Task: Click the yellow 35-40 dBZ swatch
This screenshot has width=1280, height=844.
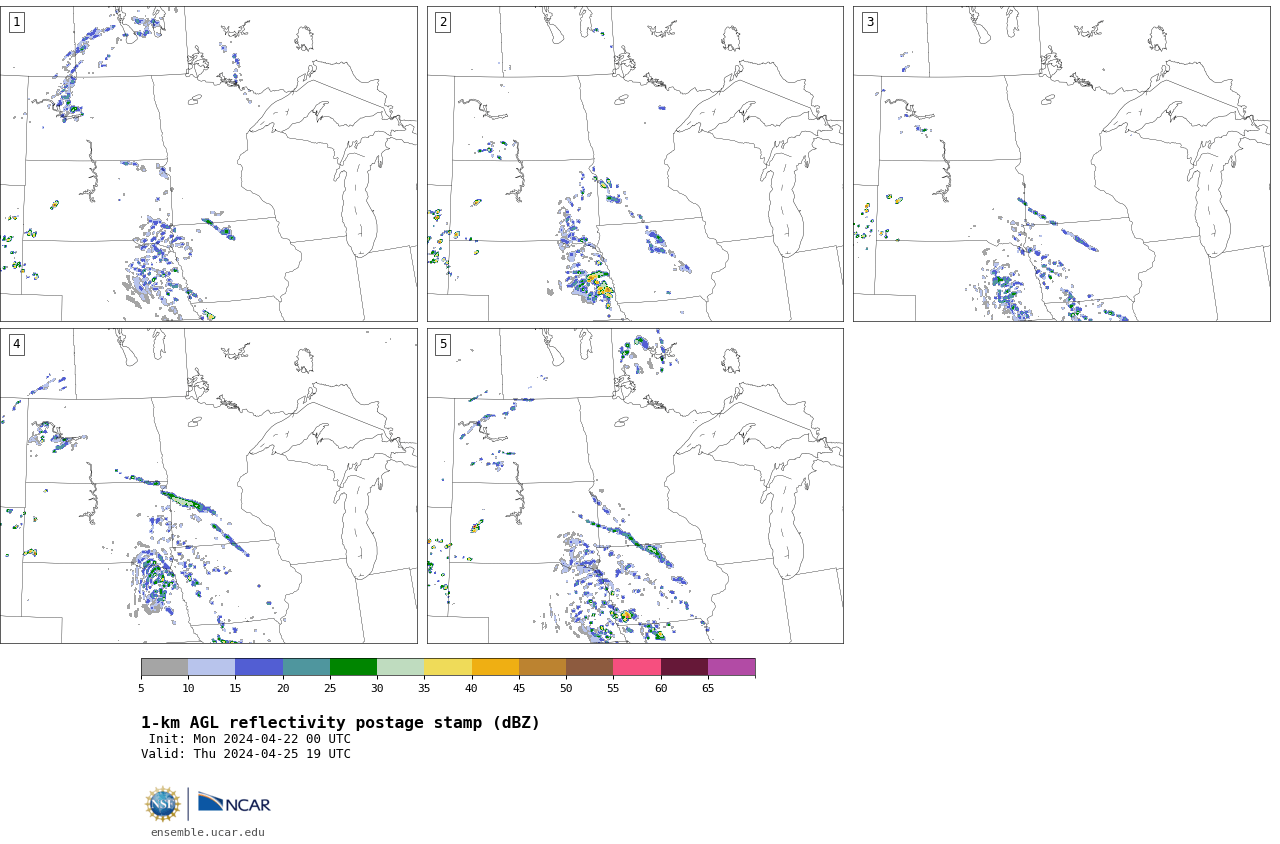Action: tap(448, 667)
